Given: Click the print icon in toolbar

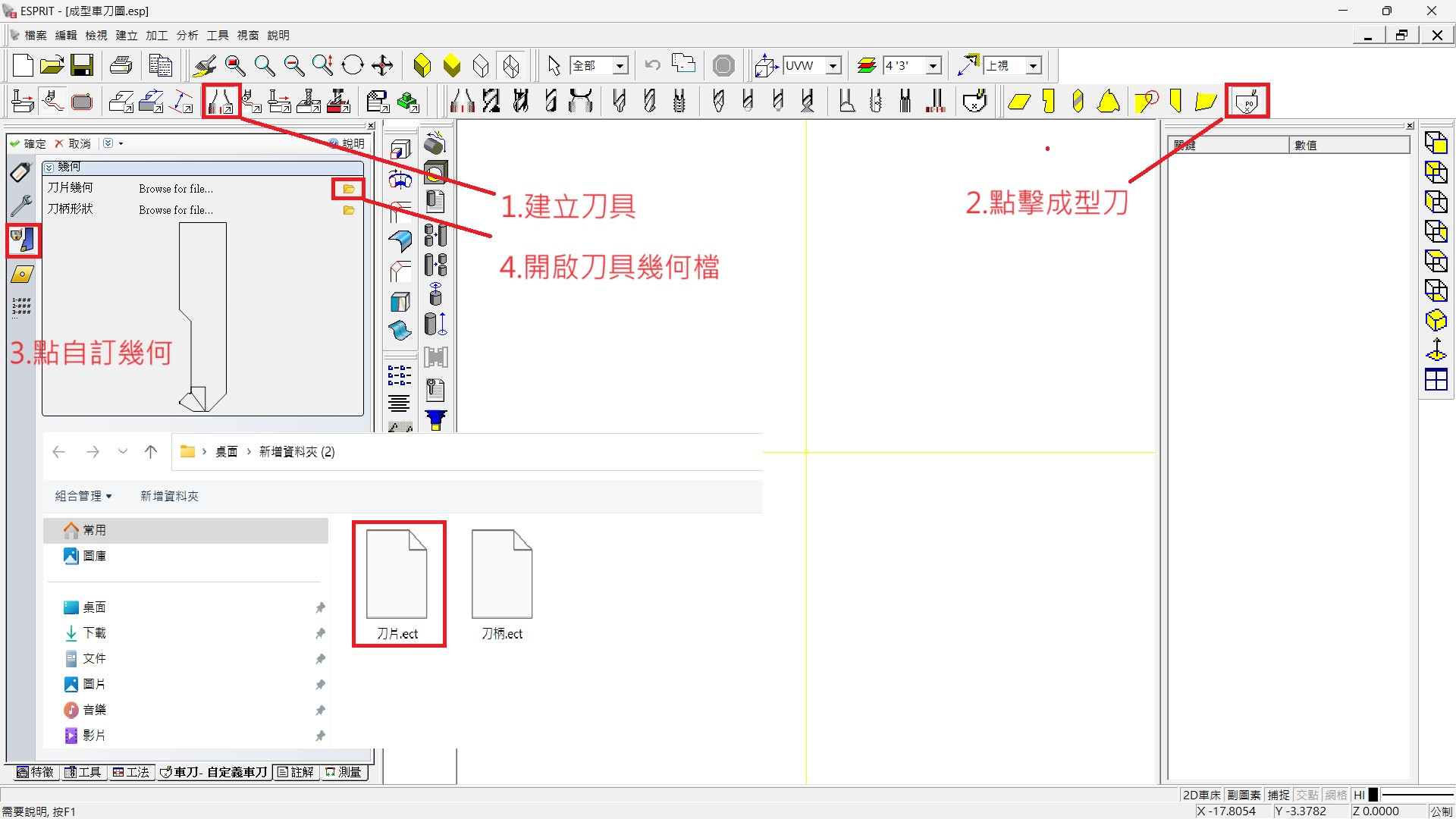Looking at the screenshot, I should click(x=121, y=66).
